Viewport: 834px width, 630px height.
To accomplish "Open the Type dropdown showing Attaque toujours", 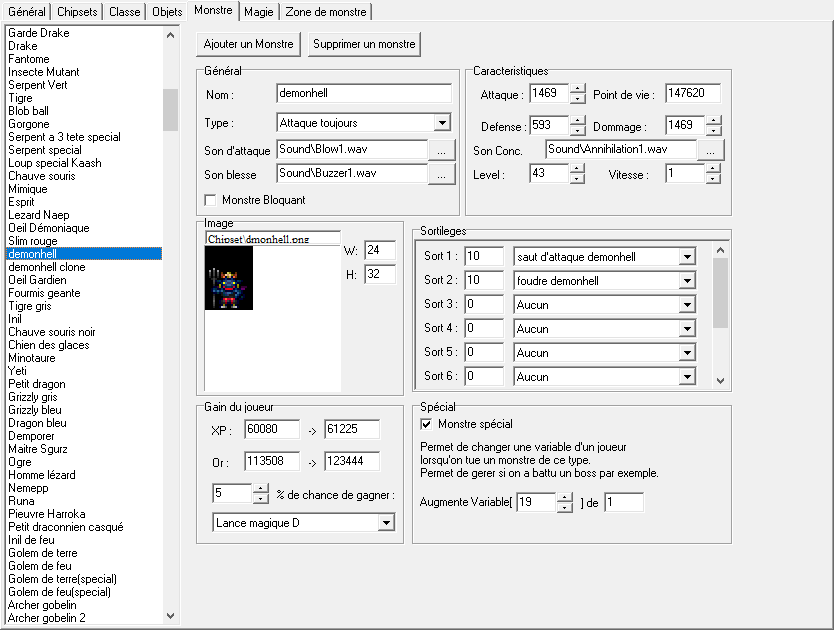I will 442,123.
